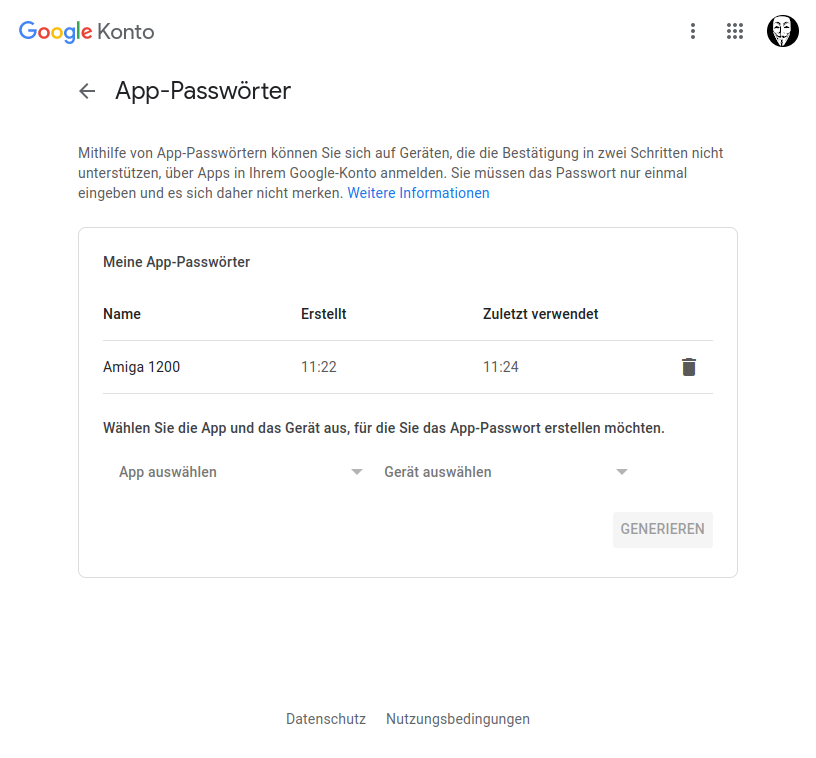Click the arrow of App auswählen
The width and height of the screenshot is (816, 758).
click(x=356, y=472)
